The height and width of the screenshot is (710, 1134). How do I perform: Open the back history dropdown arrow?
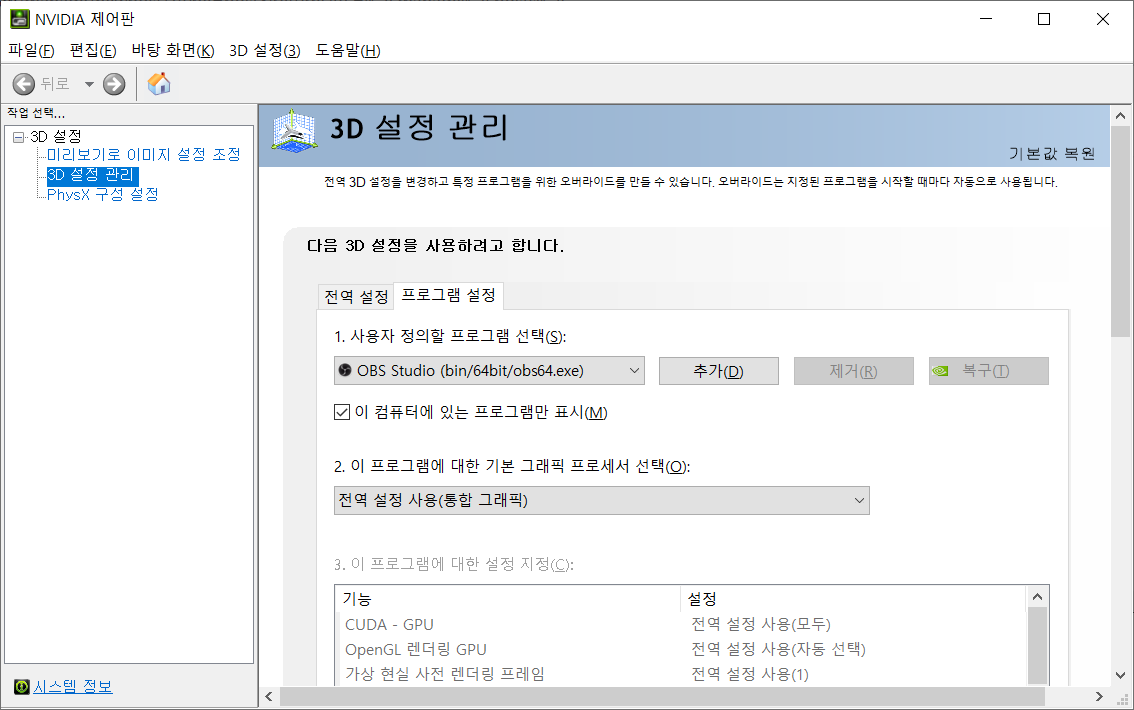[89, 85]
